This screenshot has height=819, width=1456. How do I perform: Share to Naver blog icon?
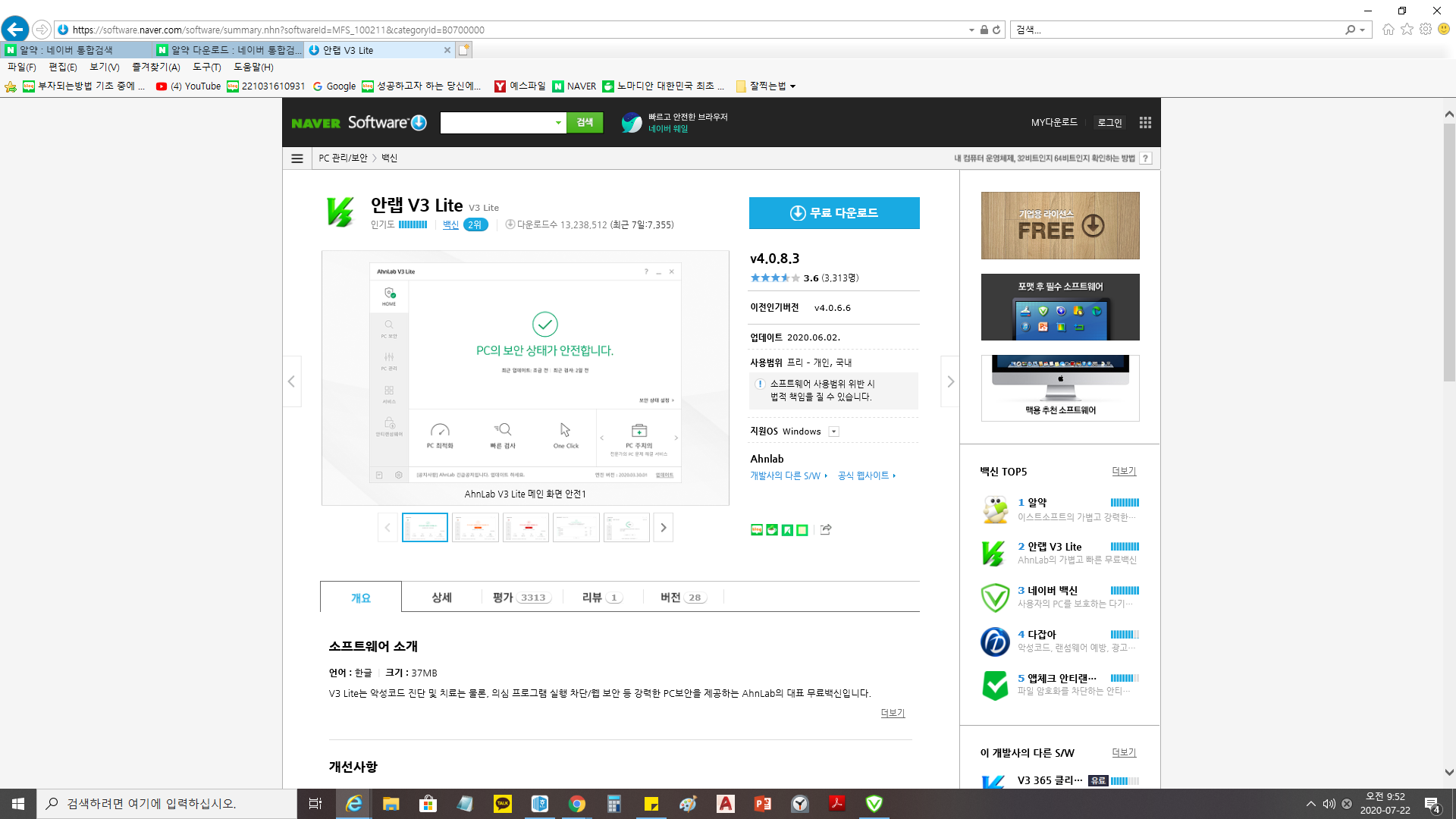[x=756, y=529]
